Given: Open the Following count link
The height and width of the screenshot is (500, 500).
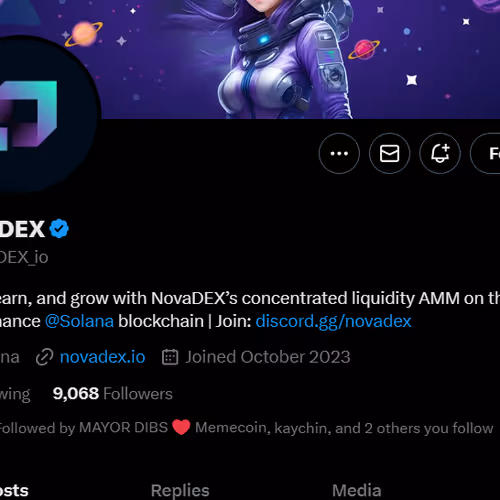Looking at the screenshot, I should click(15, 394).
